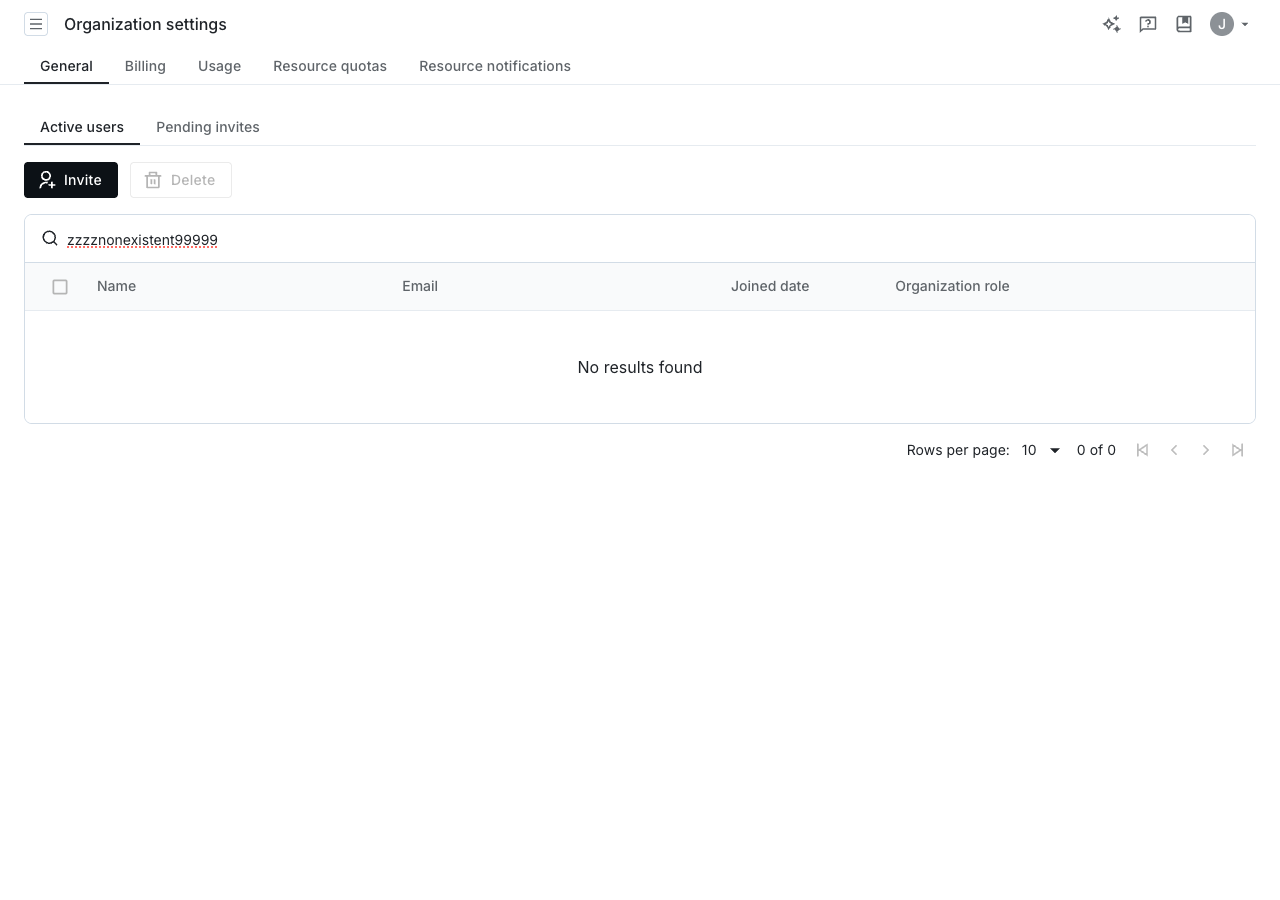Sort by the Name column header
Screen dimensions: 1280x900
pos(116,286)
